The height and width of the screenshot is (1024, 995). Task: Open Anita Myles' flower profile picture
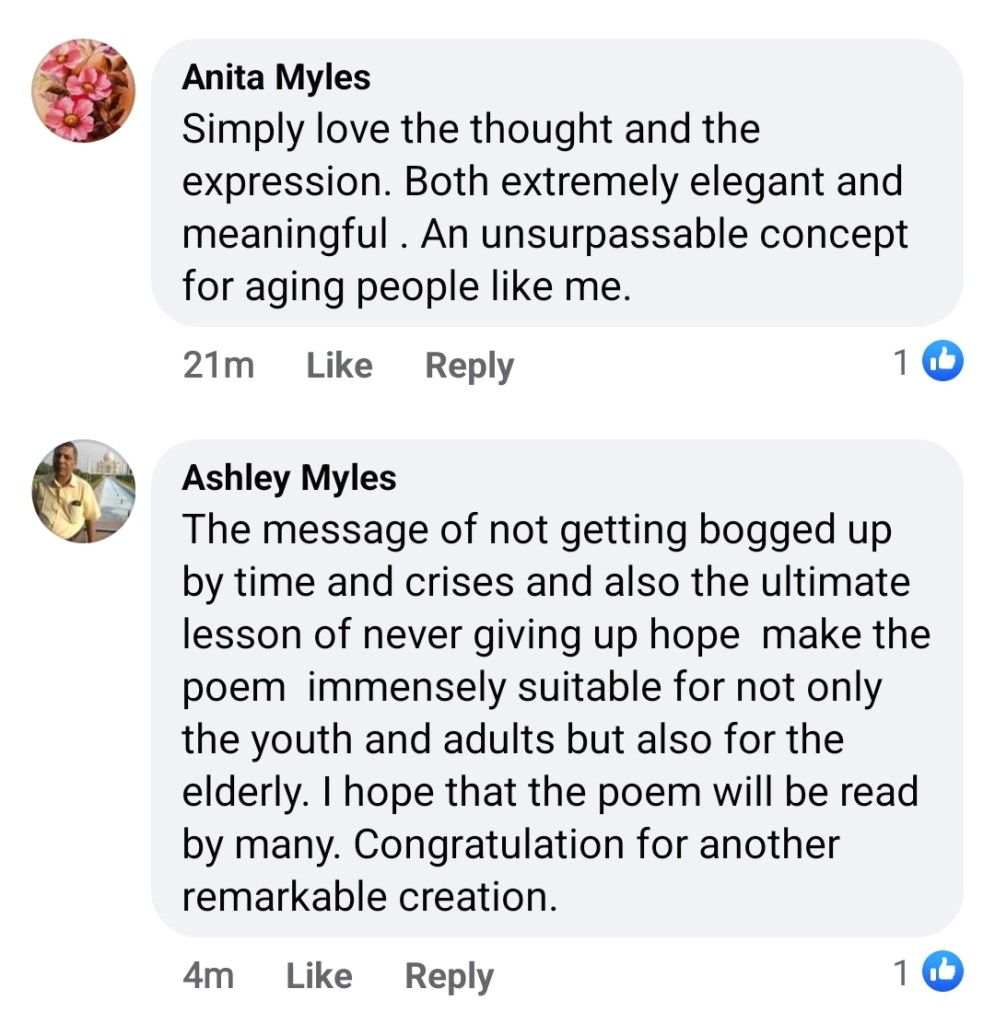click(83, 91)
